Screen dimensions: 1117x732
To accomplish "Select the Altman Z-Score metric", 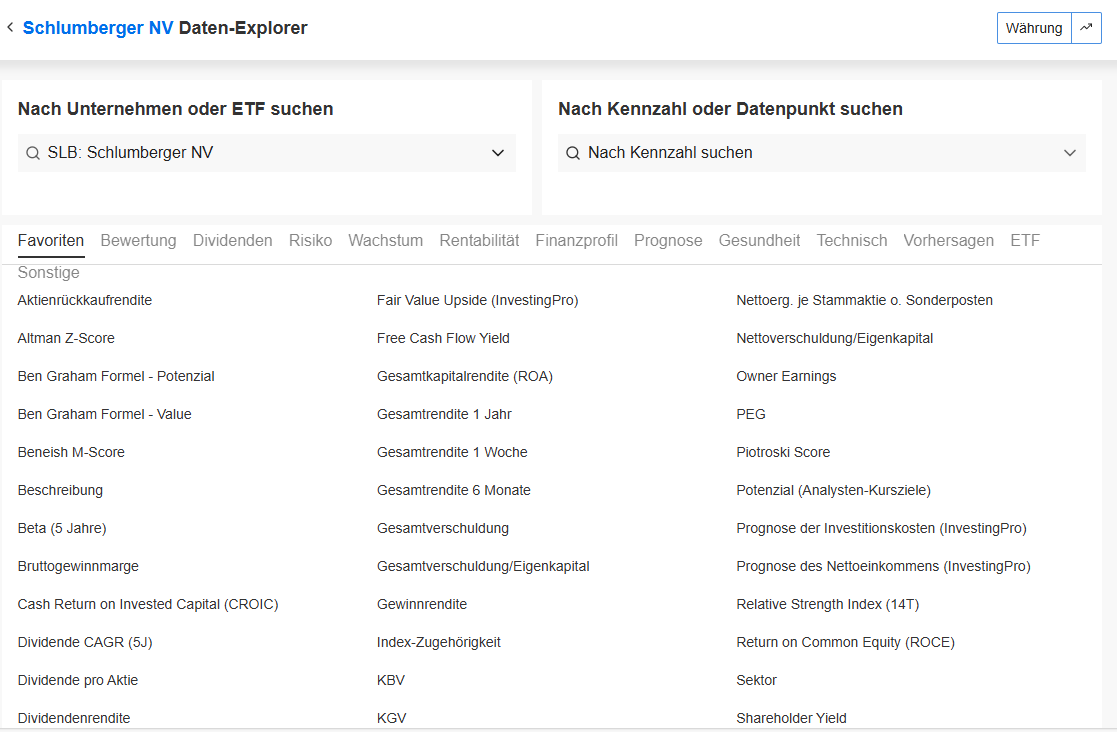I will (66, 338).
